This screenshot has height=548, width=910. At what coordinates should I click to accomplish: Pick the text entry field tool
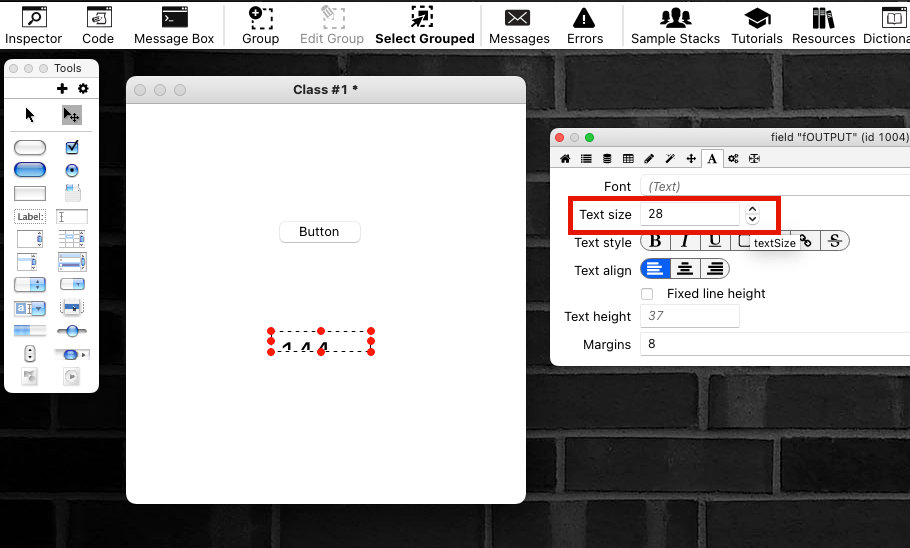coord(72,217)
